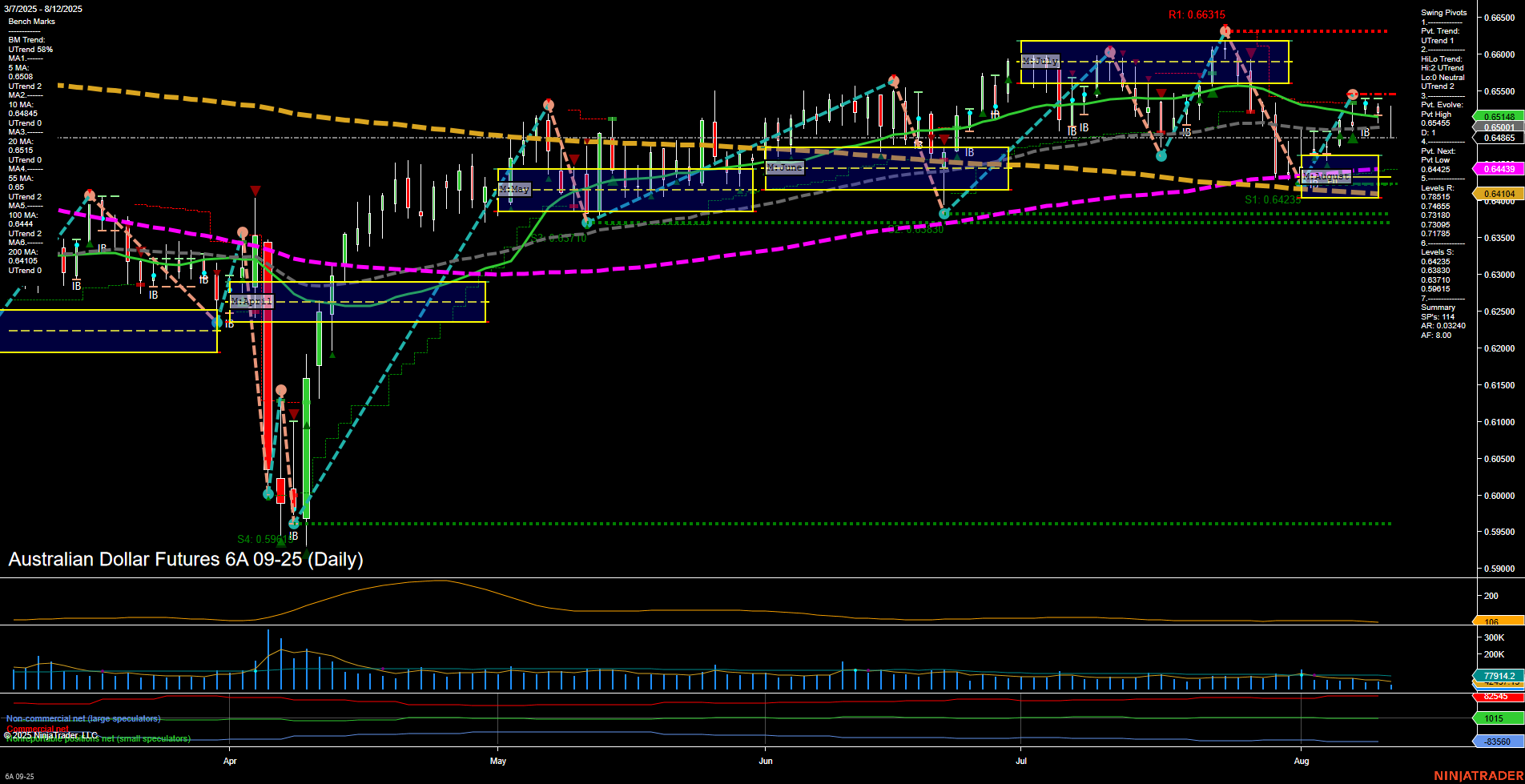Toggle the M-July monthly zone box
The width and height of the screenshot is (1525, 784).
click(1041, 59)
